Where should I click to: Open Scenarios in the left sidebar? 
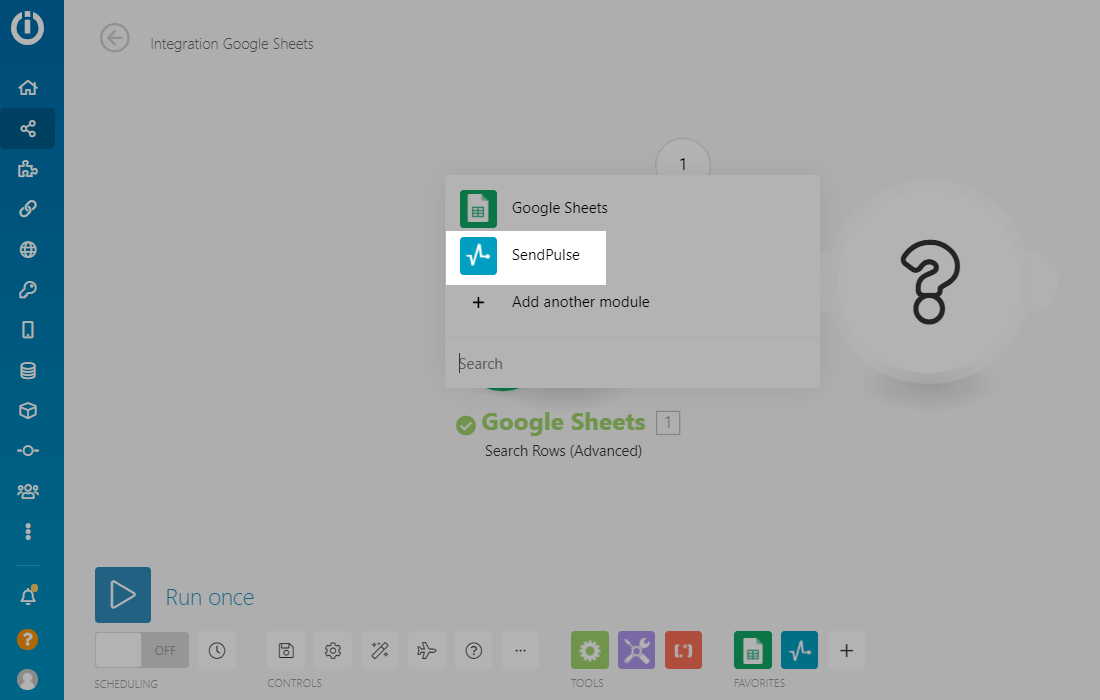click(x=28, y=128)
